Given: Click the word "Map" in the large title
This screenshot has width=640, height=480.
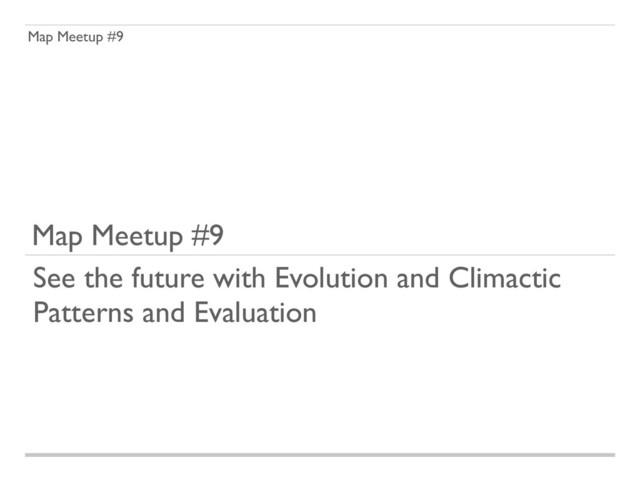Looking at the screenshot, I should [x=57, y=236].
